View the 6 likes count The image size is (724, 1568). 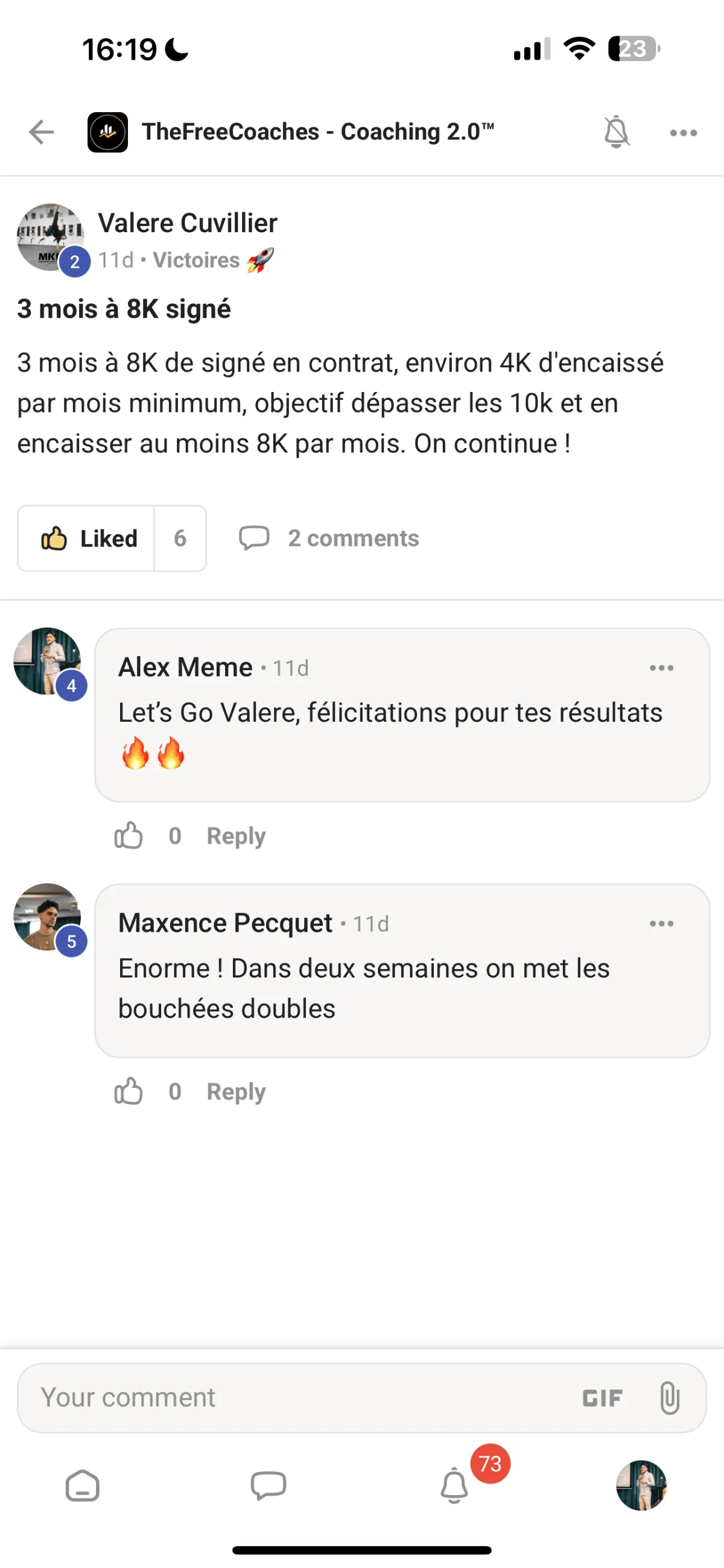point(180,539)
